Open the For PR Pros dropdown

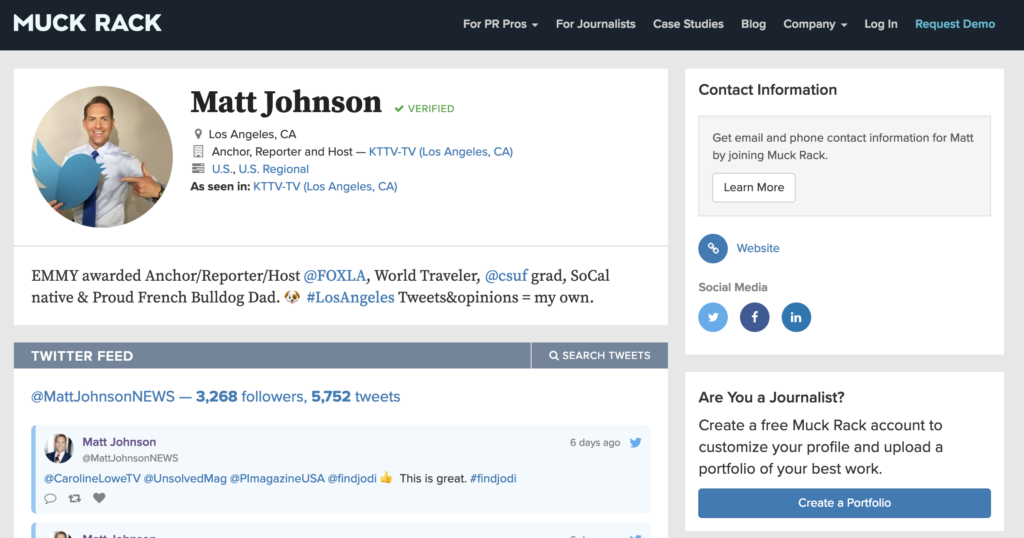point(500,24)
